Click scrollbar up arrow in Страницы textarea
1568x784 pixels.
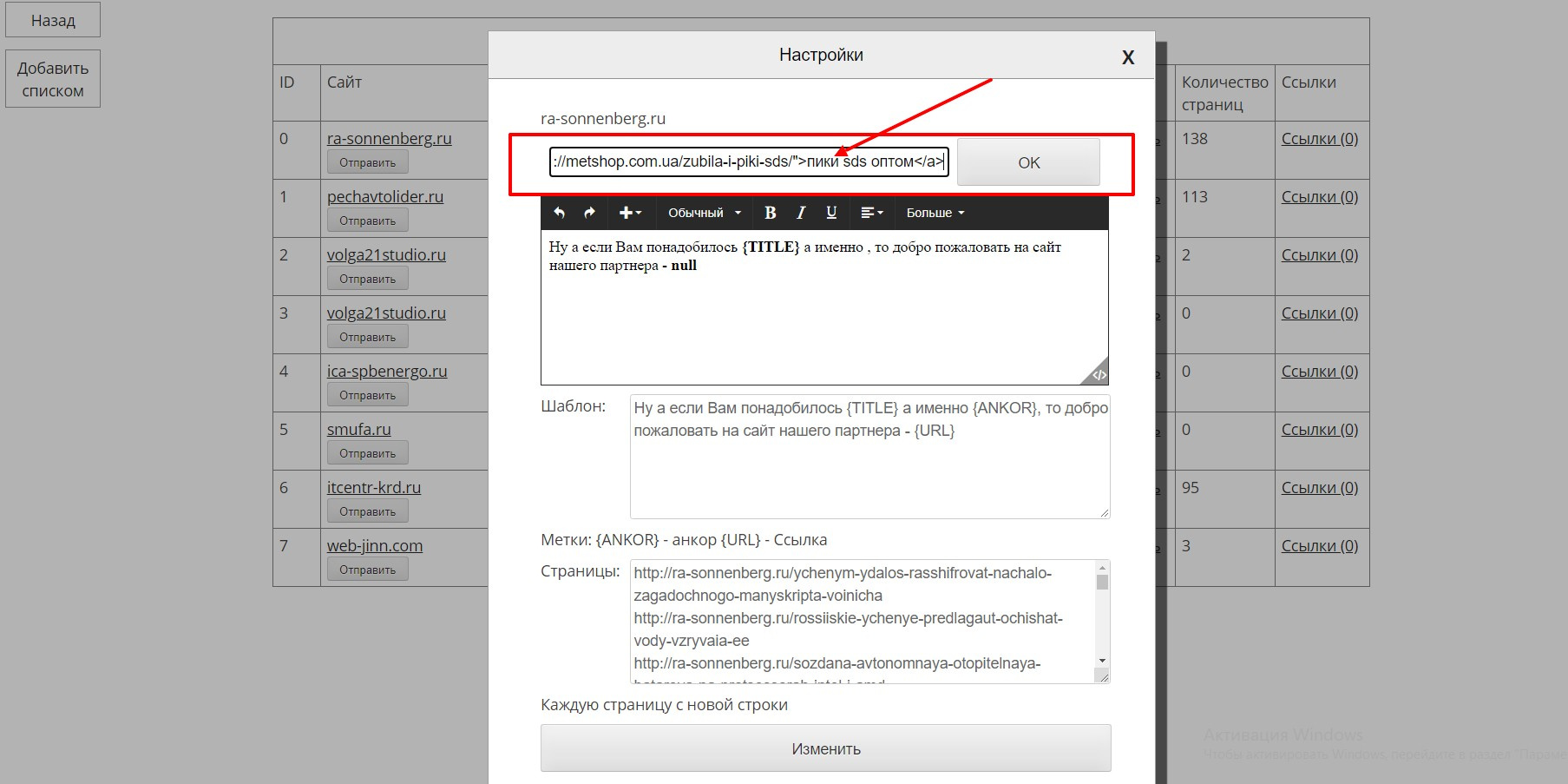1102,566
